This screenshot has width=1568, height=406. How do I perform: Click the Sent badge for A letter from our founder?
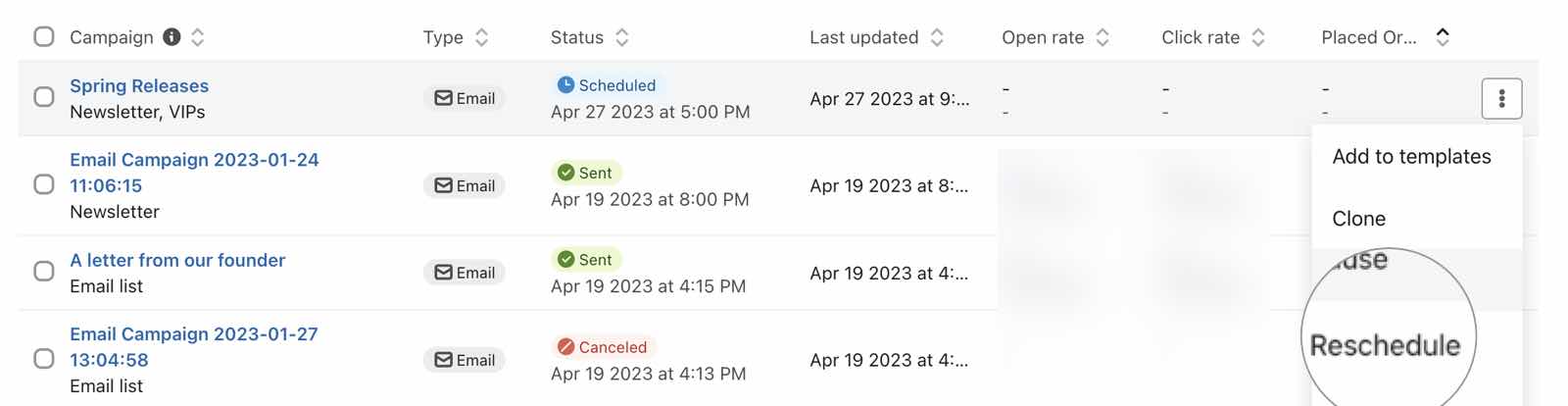586,260
